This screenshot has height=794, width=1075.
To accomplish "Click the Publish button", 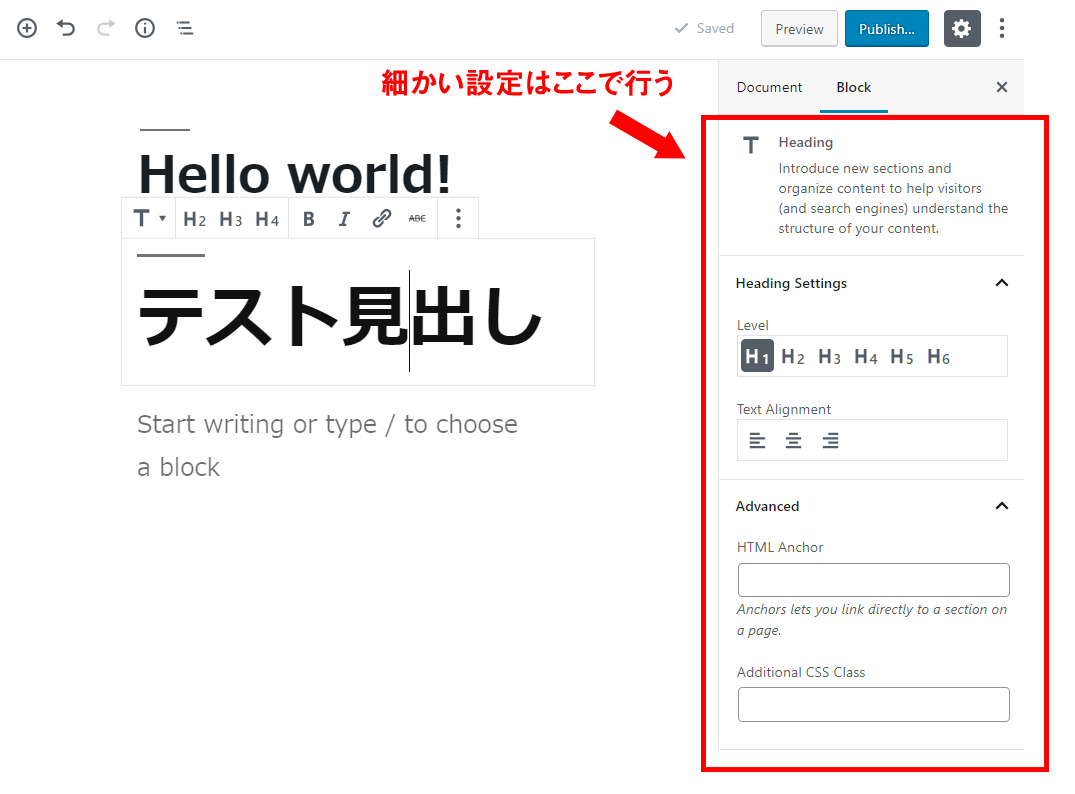I will tap(886, 29).
